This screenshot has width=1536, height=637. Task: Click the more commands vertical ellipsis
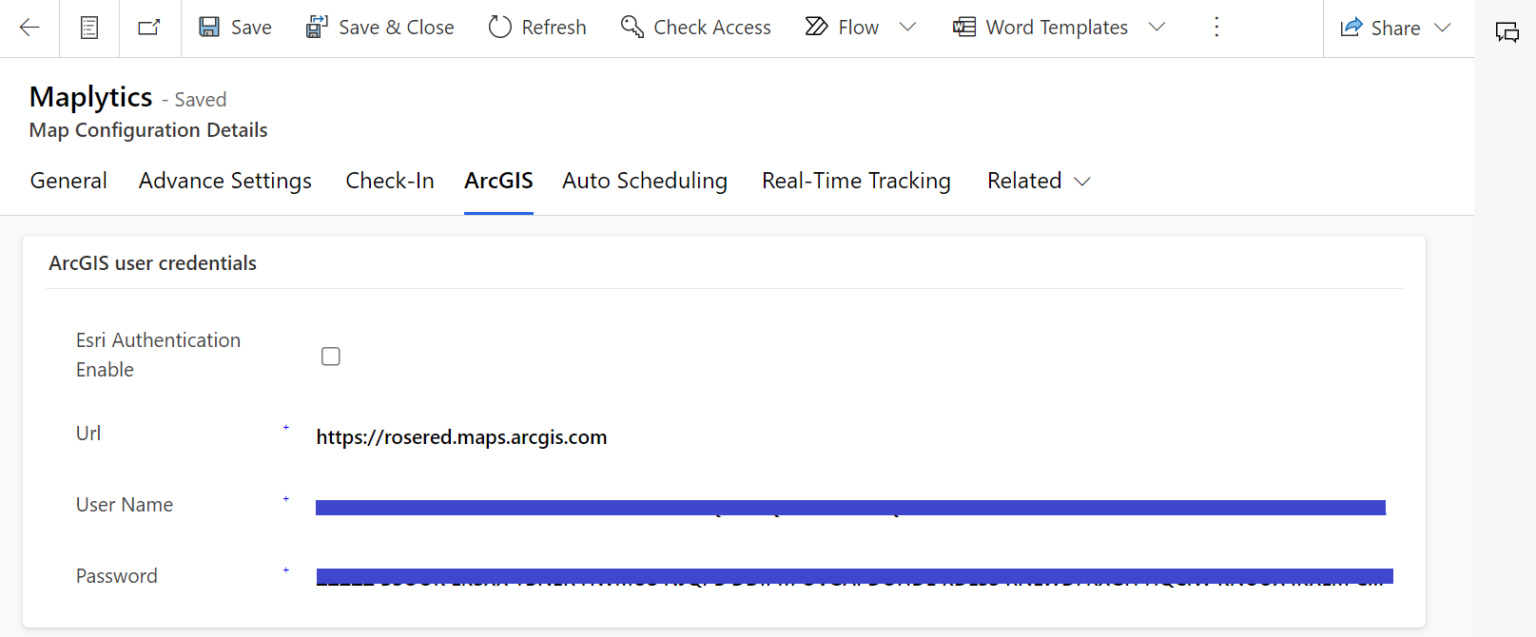pyautogui.click(x=1216, y=27)
